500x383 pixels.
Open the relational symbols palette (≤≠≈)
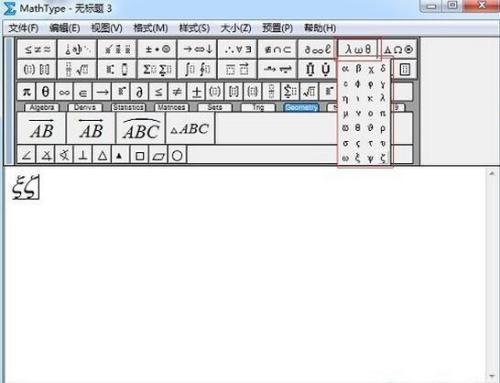[x=37, y=50]
